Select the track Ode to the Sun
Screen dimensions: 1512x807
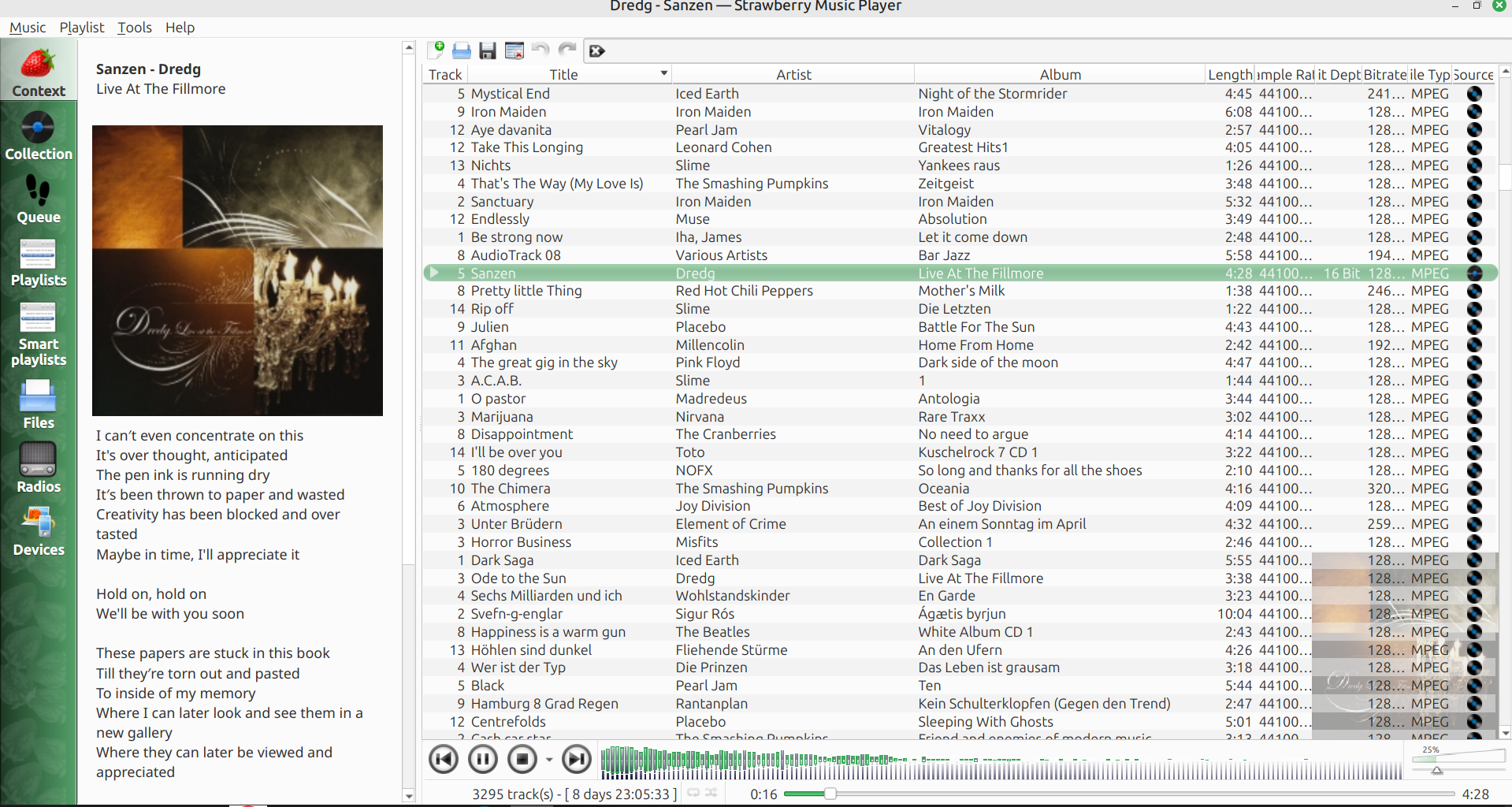coord(518,578)
